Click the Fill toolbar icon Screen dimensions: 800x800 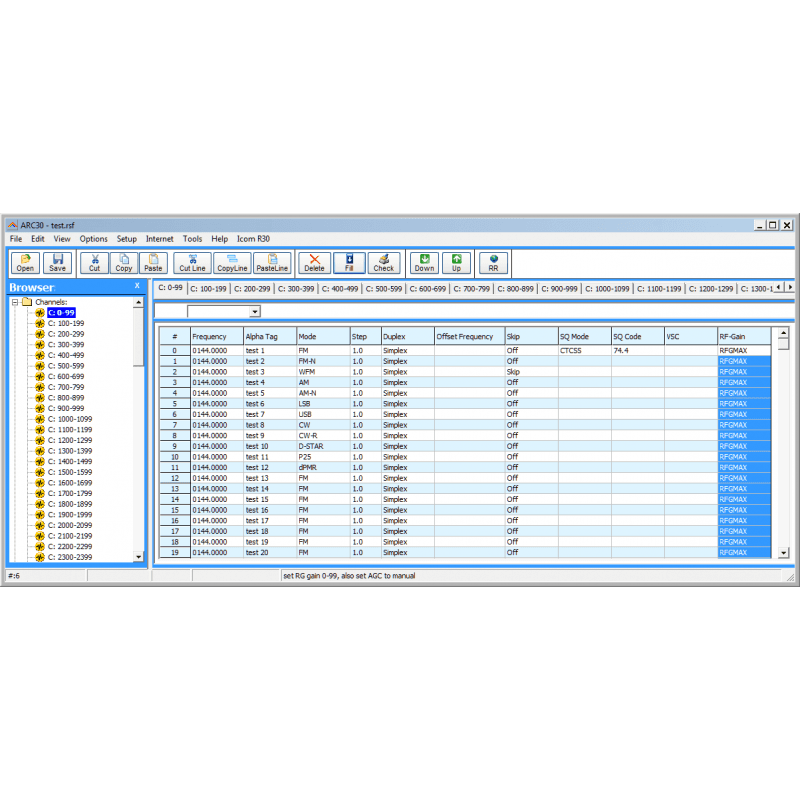pos(349,263)
